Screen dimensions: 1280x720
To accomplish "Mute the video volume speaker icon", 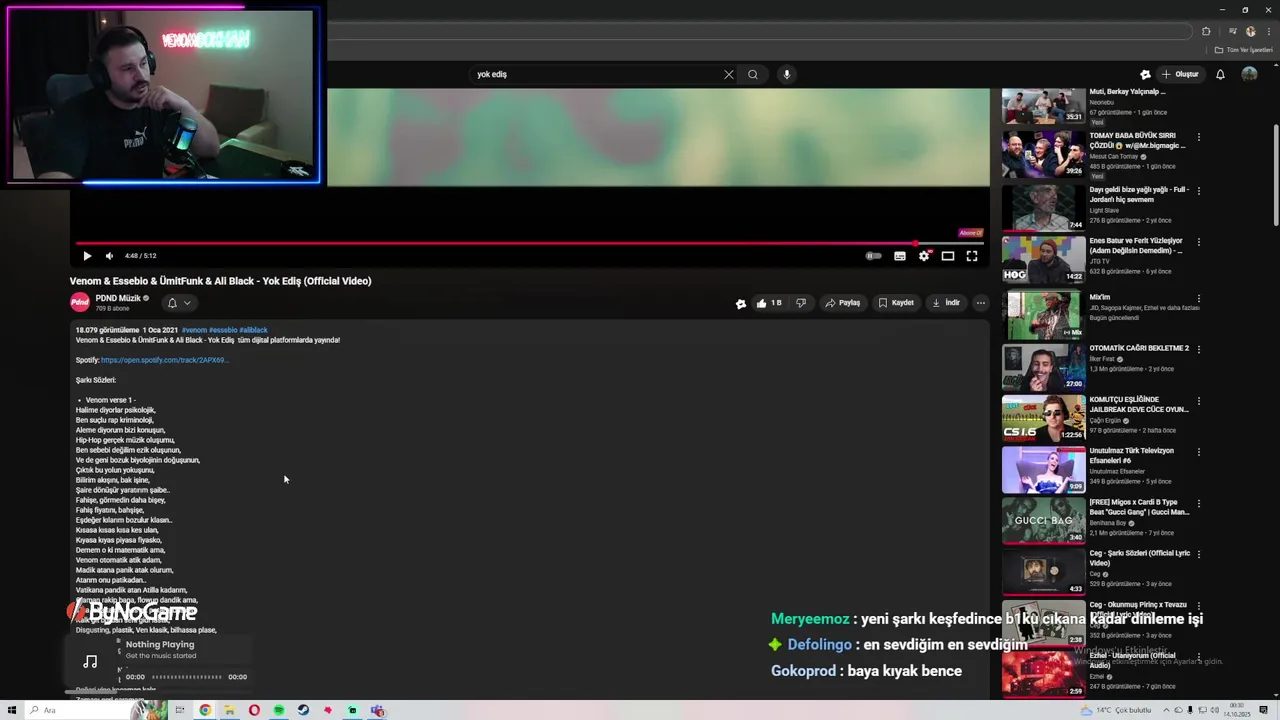I will (x=109, y=256).
